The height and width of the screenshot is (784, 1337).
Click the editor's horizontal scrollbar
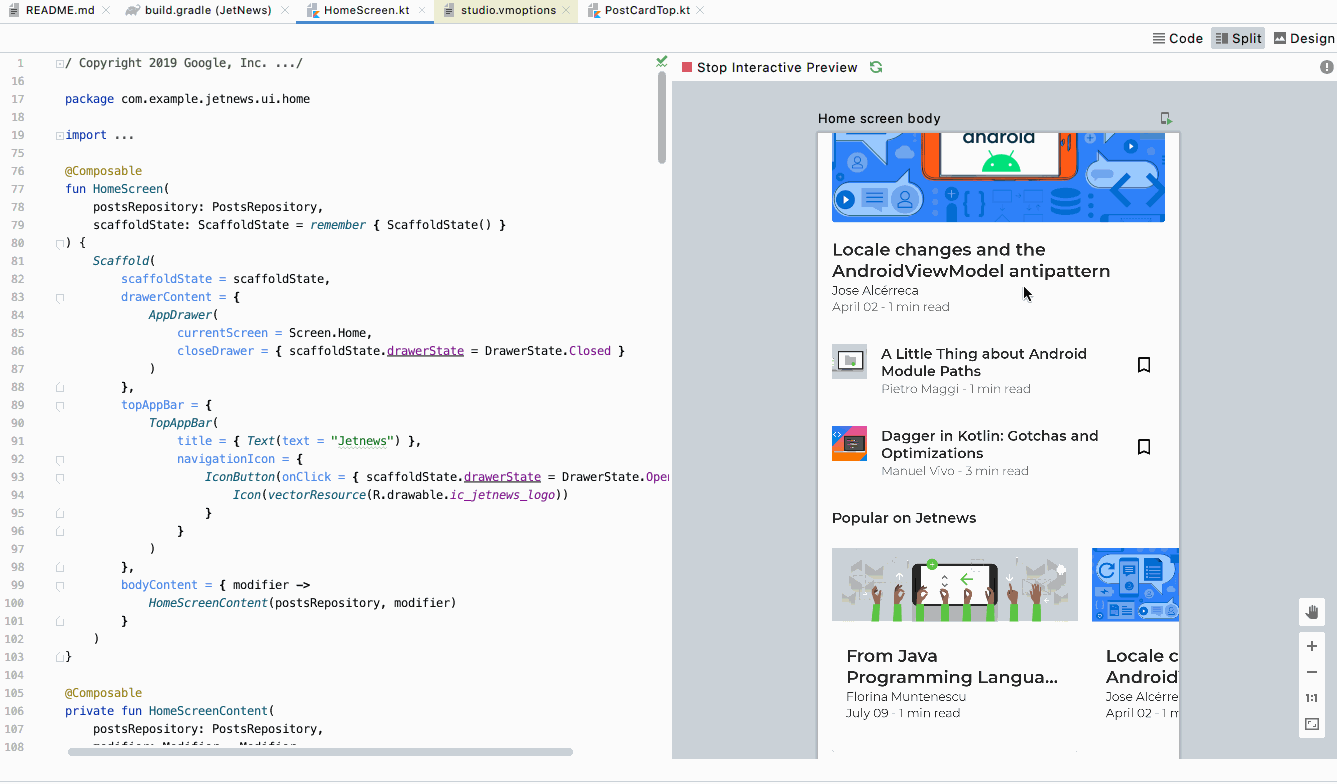[x=320, y=752]
